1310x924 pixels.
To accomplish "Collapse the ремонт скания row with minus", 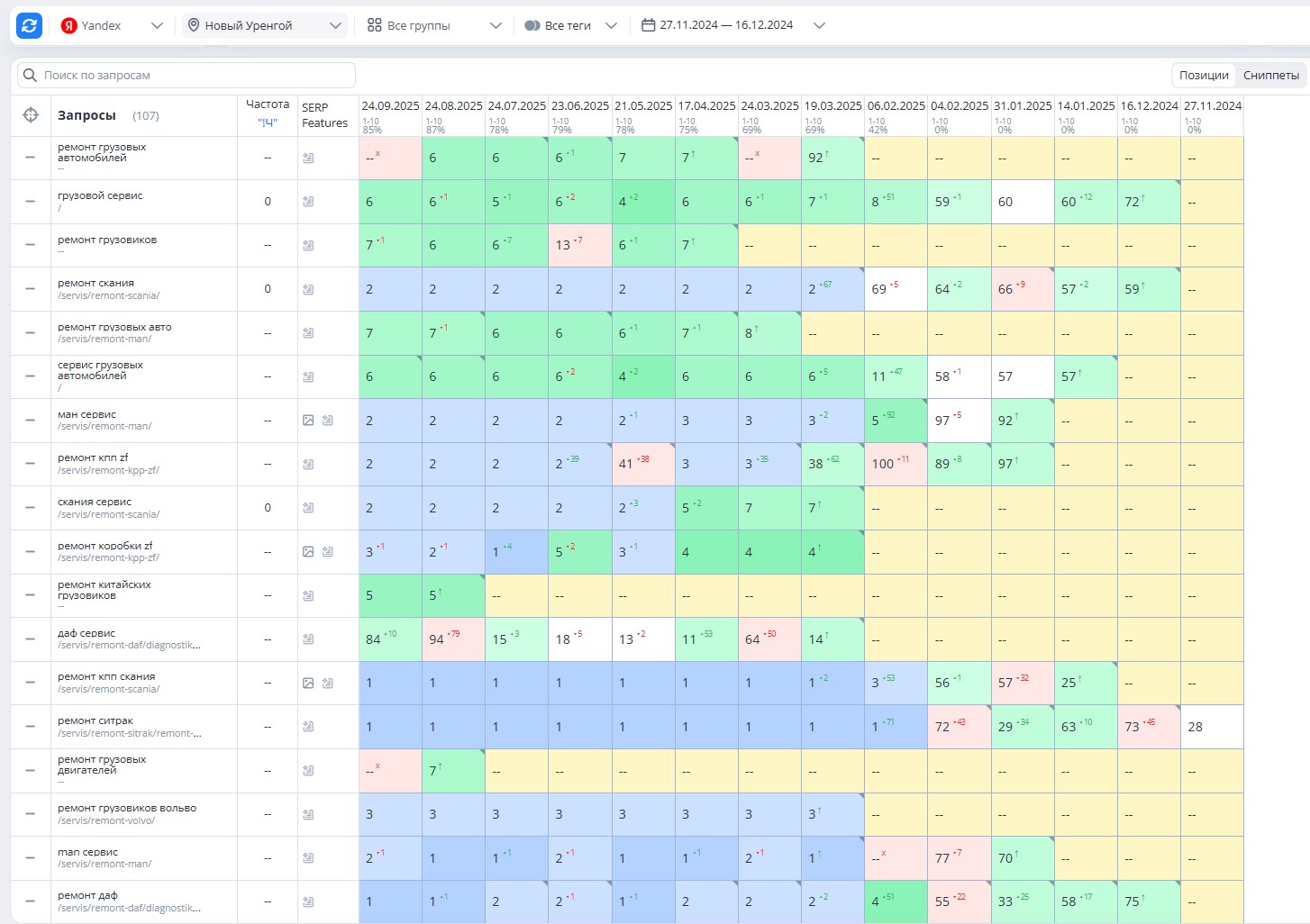I will [x=31, y=289].
